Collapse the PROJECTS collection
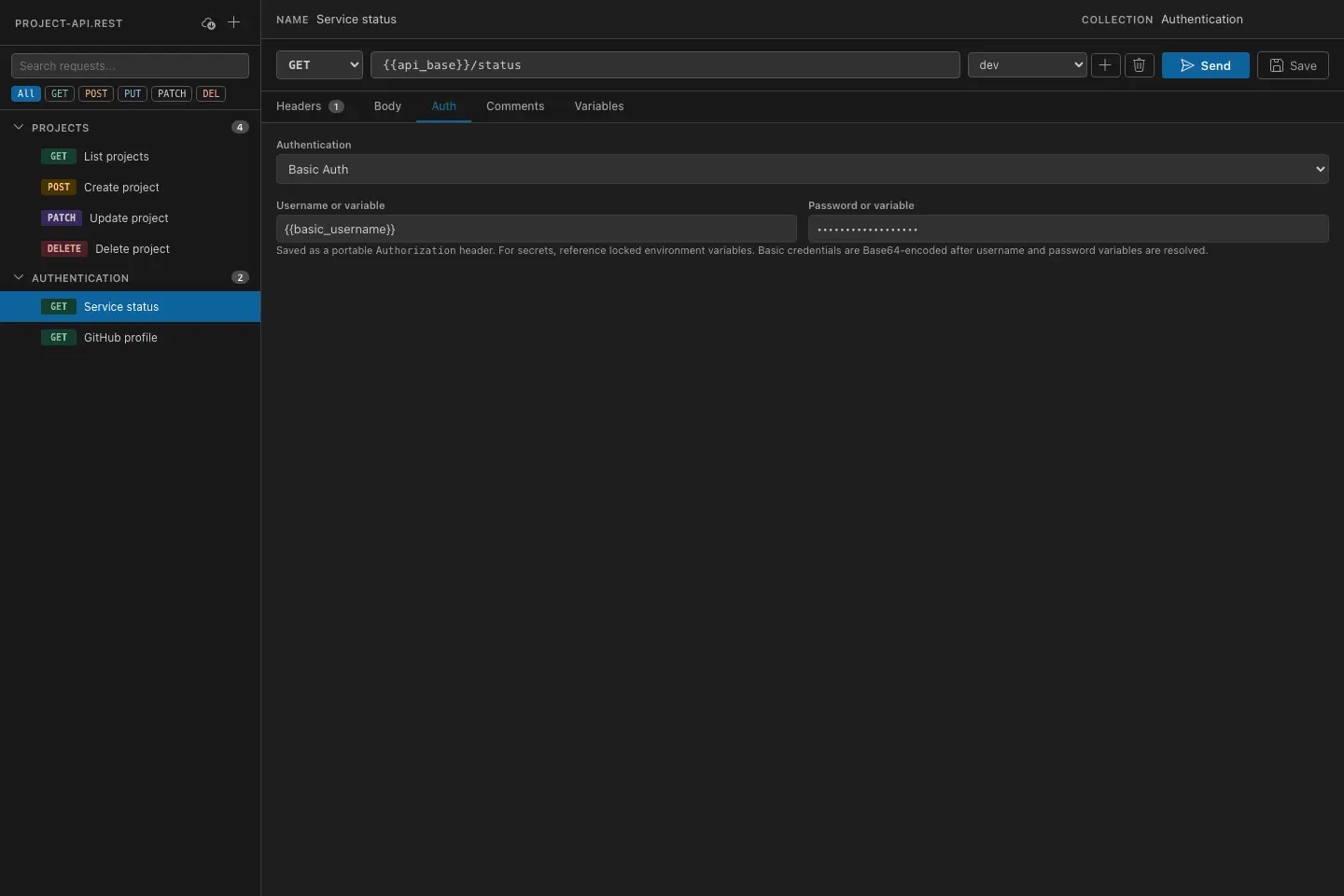Viewport: 1344px width, 896px height. point(19,127)
